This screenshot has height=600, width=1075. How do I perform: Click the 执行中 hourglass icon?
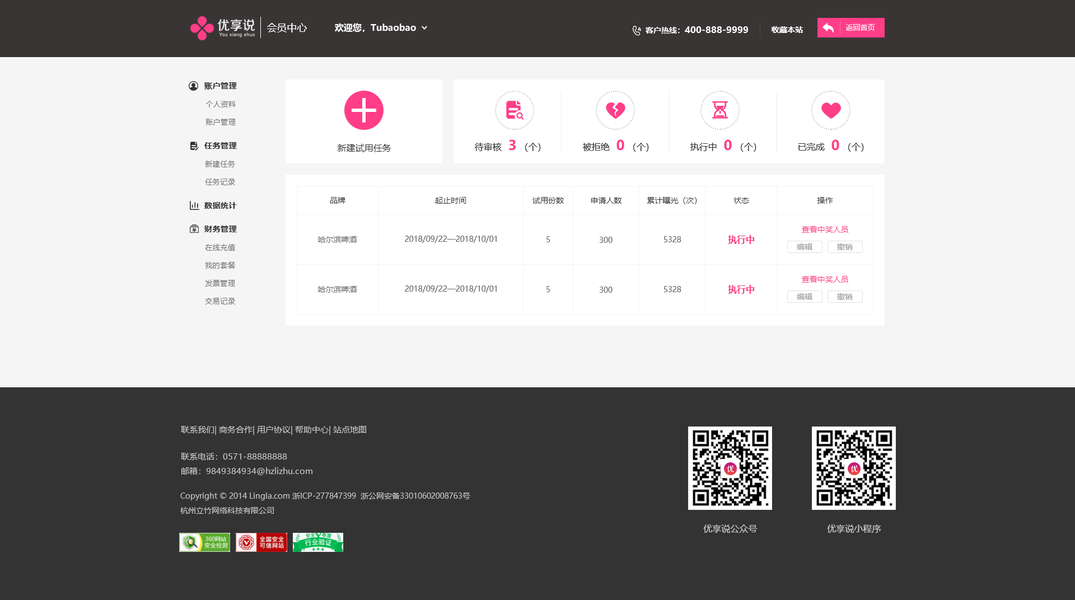(x=720, y=110)
